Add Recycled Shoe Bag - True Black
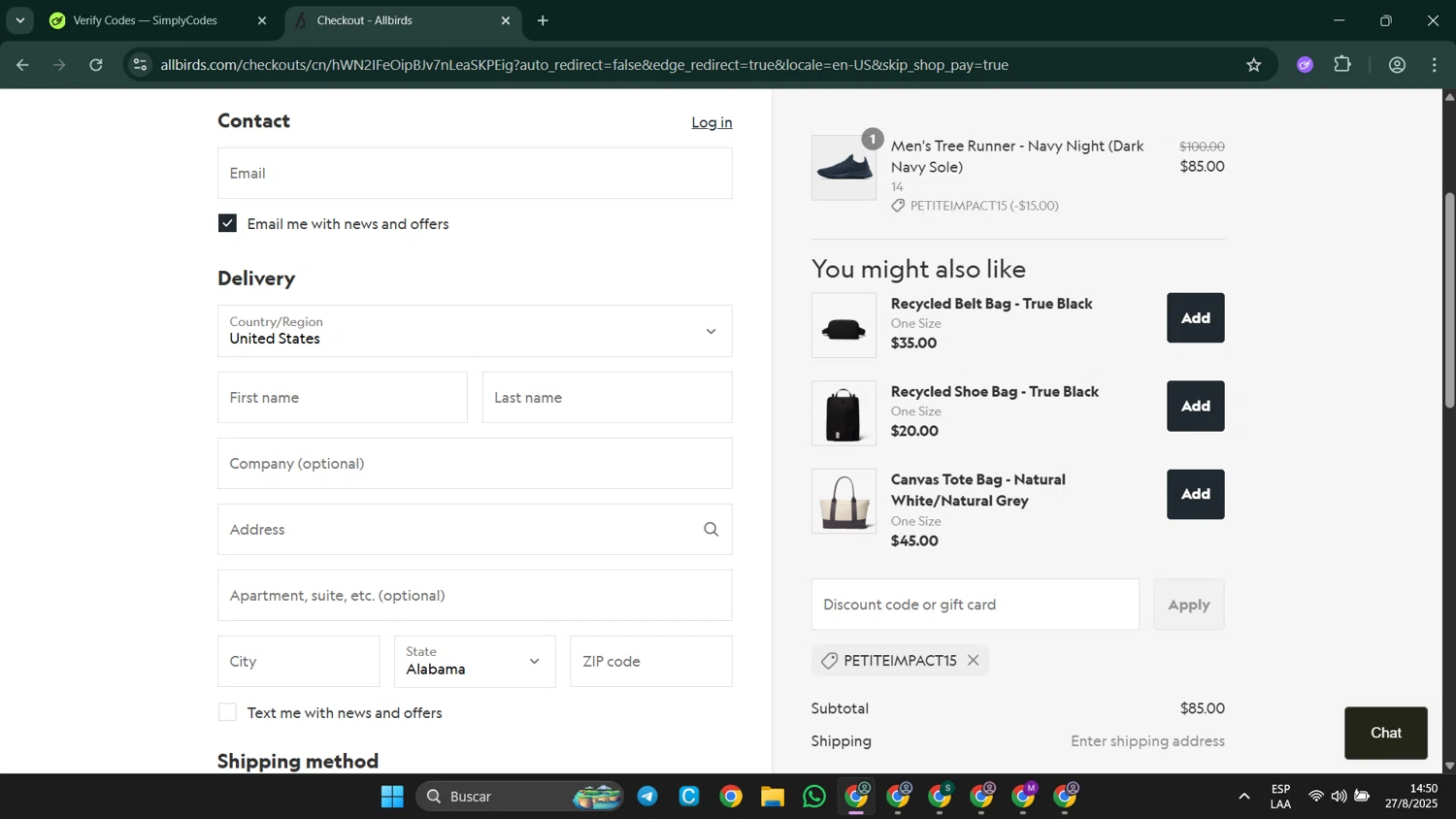The image size is (1456, 819). [1195, 406]
